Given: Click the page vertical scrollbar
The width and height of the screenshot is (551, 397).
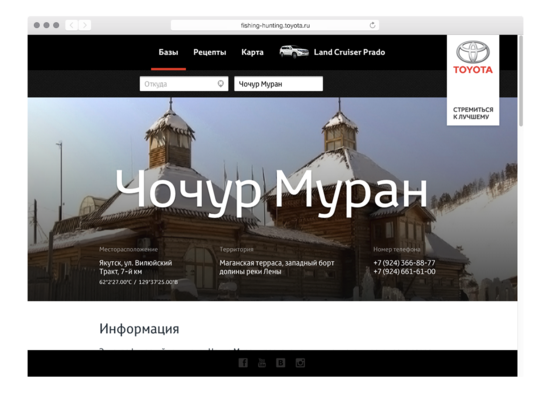Looking at the screenshot, I should 520,81.
